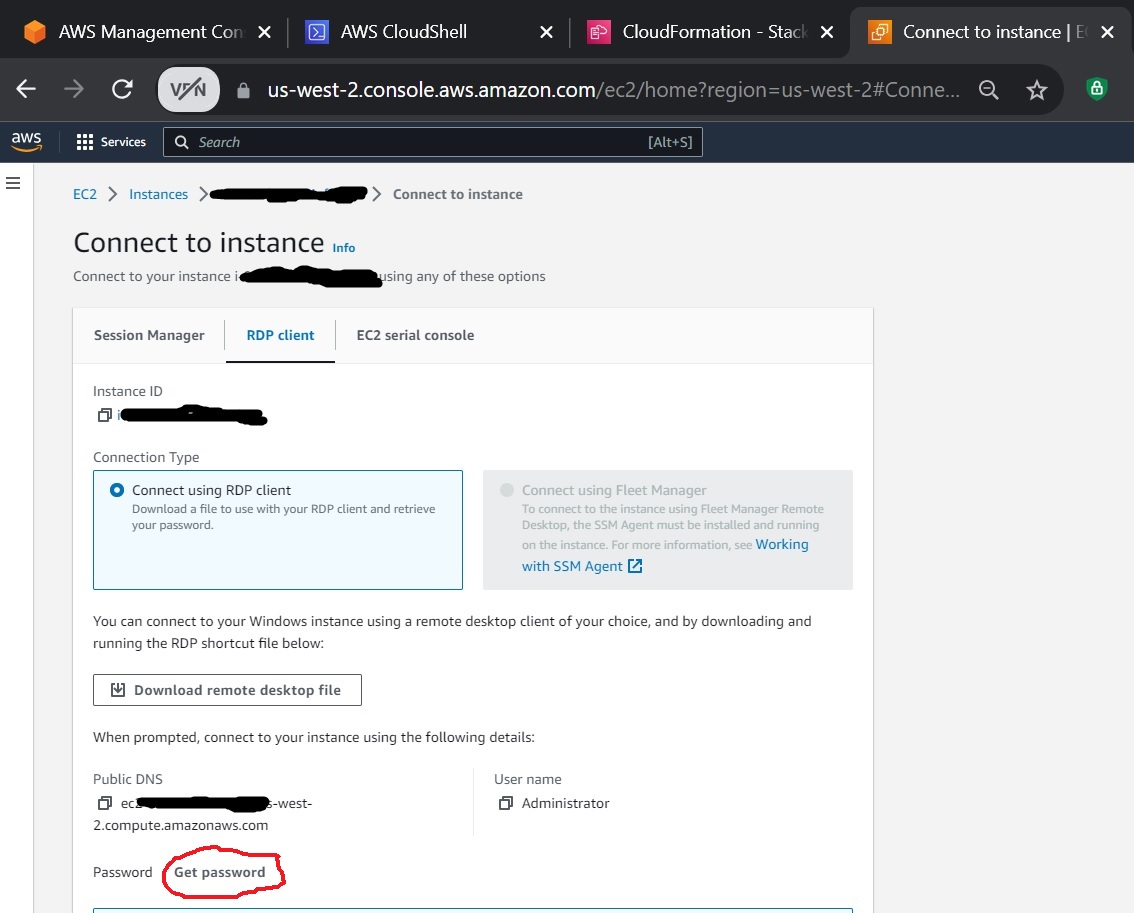Open the EC2 serial console tab
The width and height of the screenshot is (1134, 913).
point(415,336)
